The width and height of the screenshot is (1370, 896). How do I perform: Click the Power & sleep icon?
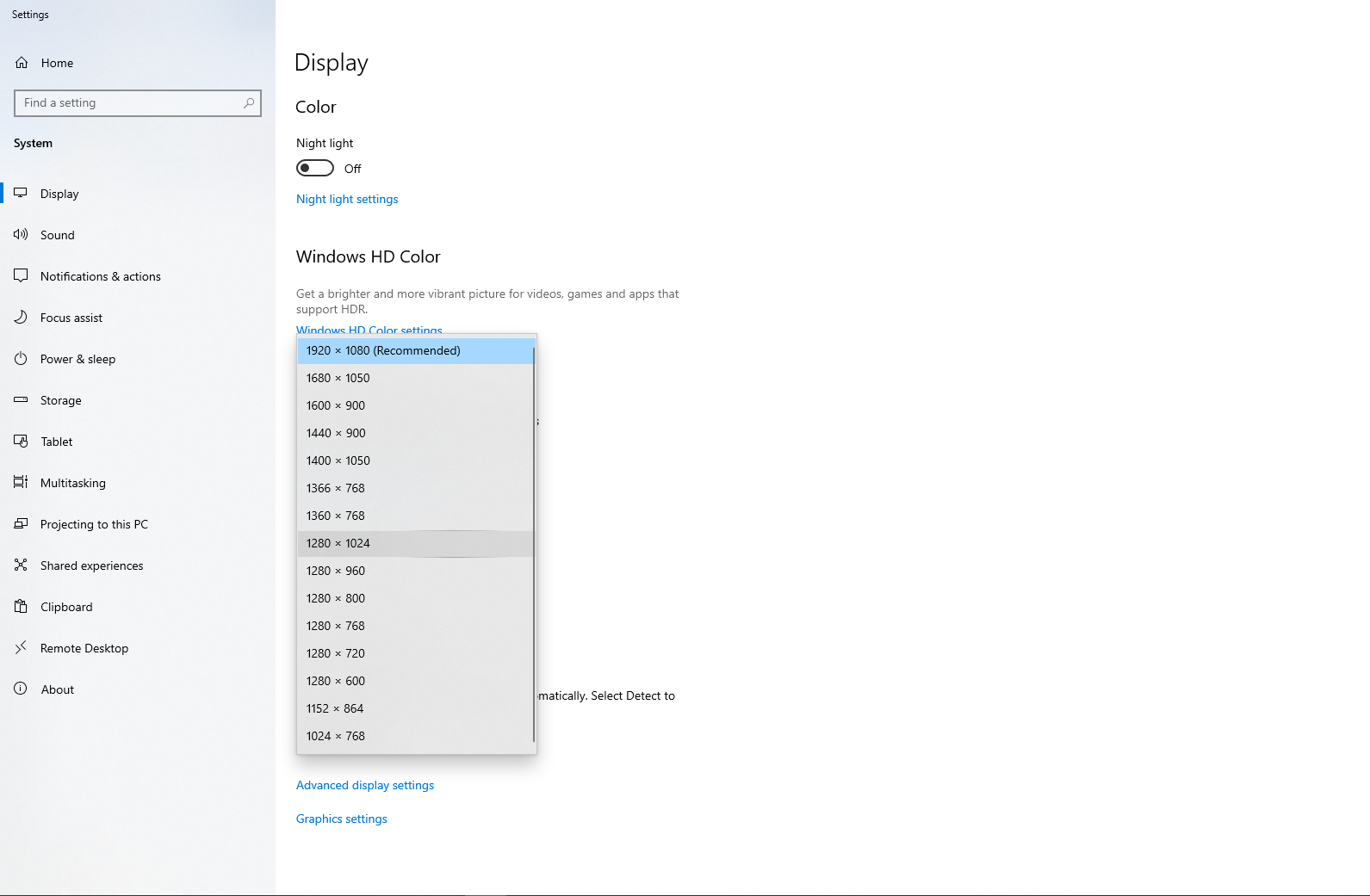21,358
